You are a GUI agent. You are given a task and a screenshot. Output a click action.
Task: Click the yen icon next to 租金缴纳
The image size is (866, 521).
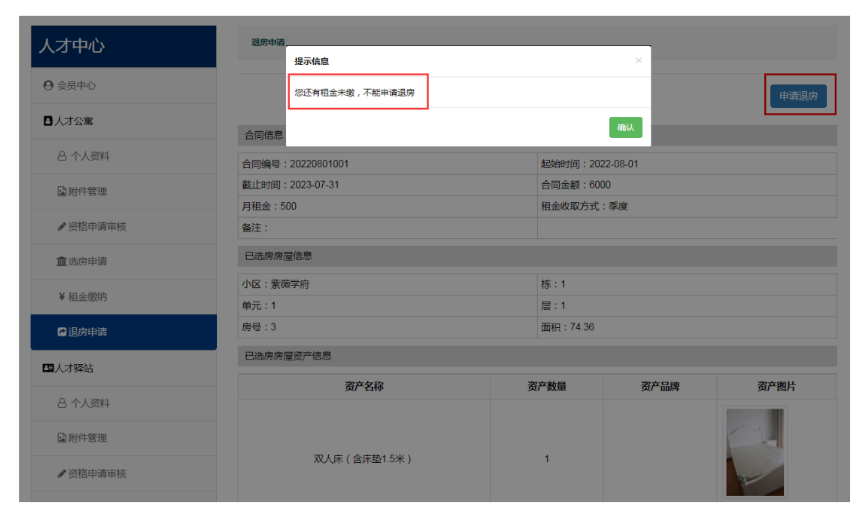click(61, 297)
